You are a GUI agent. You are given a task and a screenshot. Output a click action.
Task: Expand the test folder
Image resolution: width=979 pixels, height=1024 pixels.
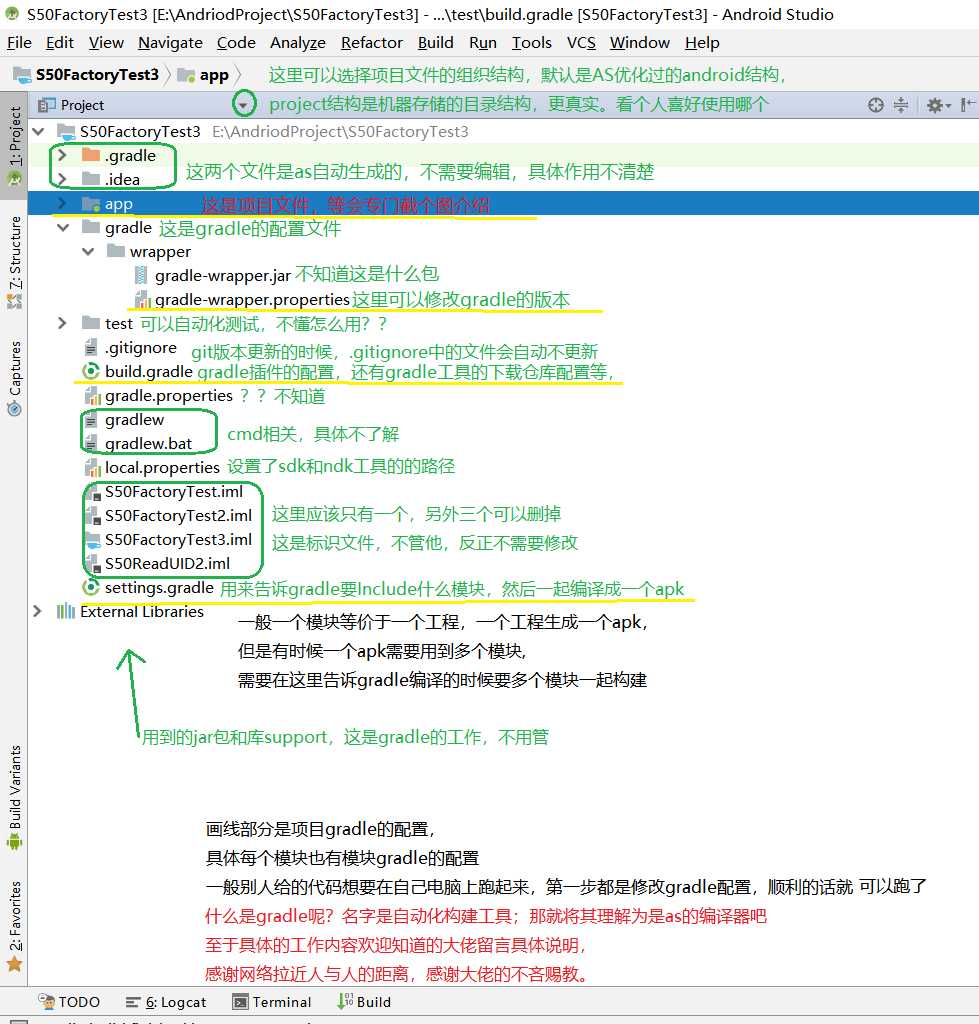(x=62, y=323)
